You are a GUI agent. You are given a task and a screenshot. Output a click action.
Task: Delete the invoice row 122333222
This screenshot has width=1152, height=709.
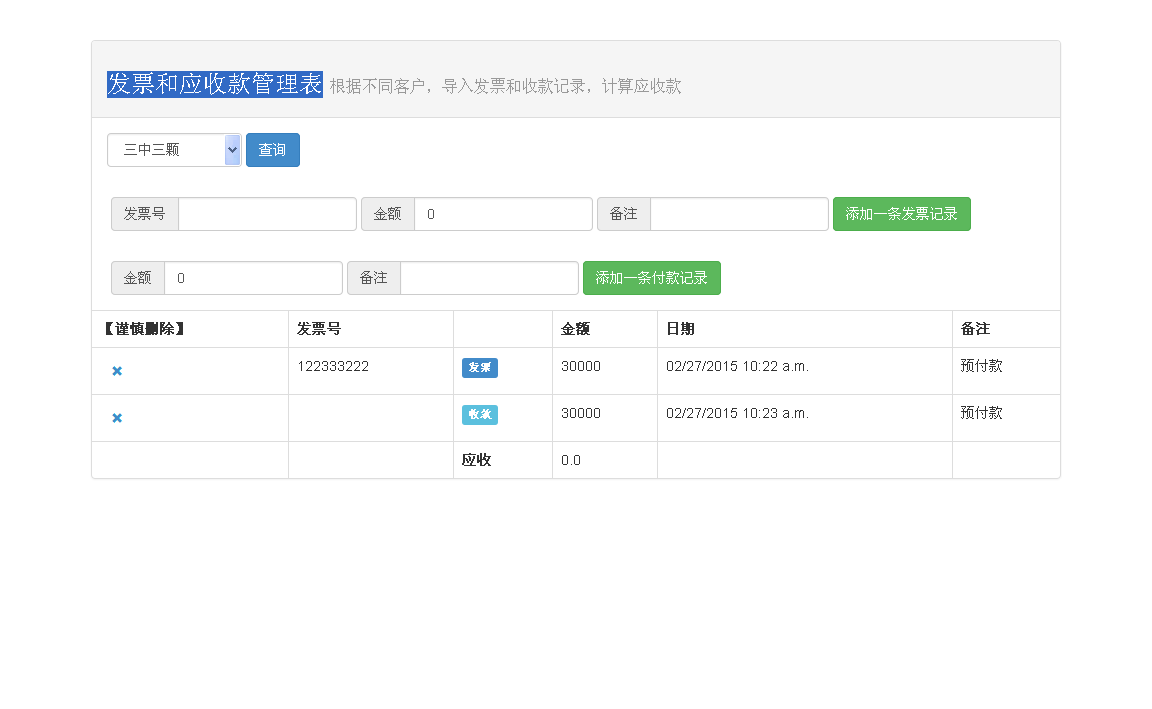117,371
